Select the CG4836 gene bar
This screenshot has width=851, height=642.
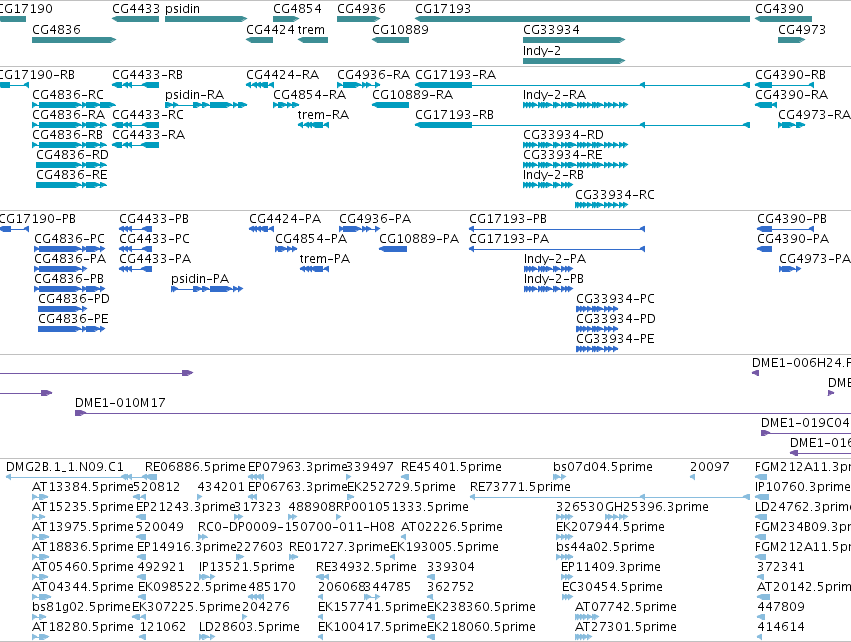(74, 40)
